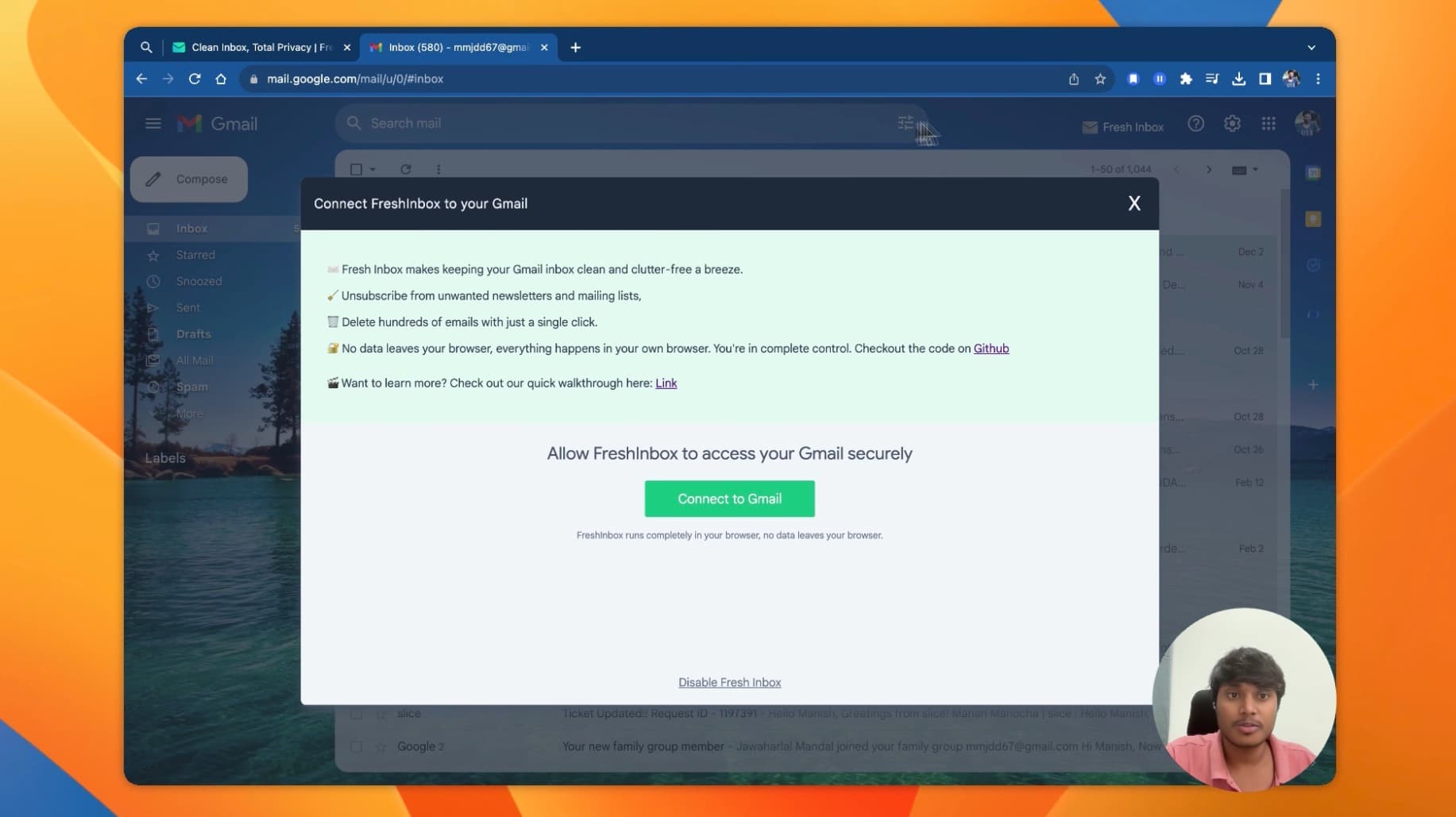Refresh the inbox mail list

[x=406, y=169]
